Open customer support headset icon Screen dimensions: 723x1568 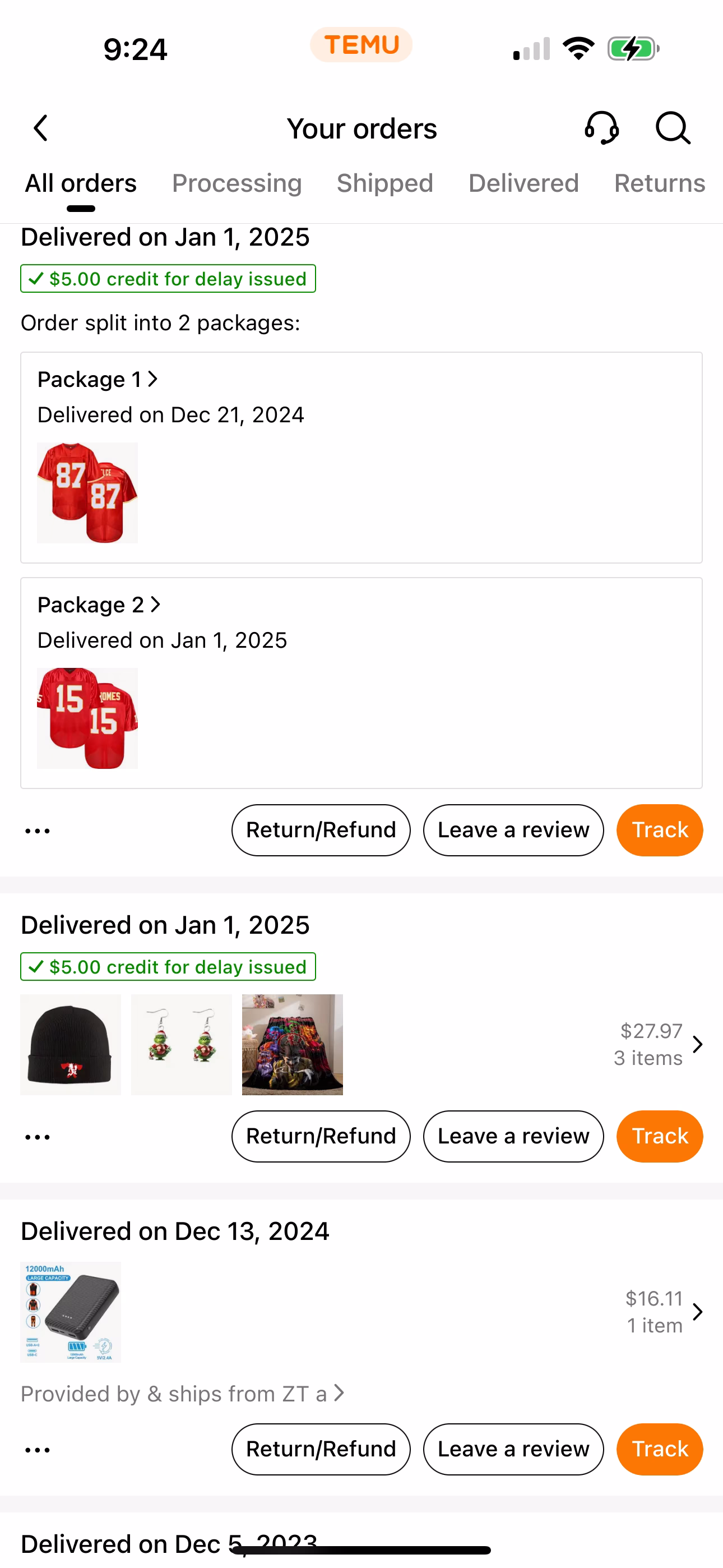coord(601,128)
